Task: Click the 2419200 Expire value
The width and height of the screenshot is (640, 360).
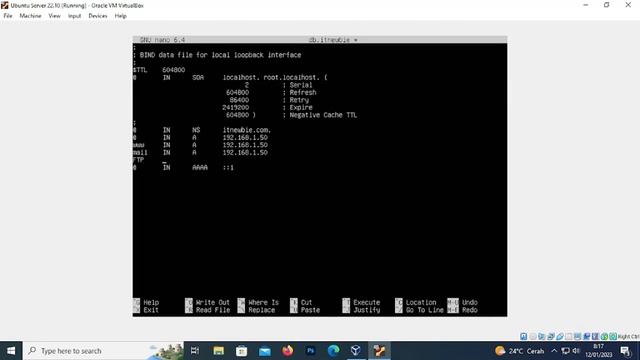Action: pos(236,107)
